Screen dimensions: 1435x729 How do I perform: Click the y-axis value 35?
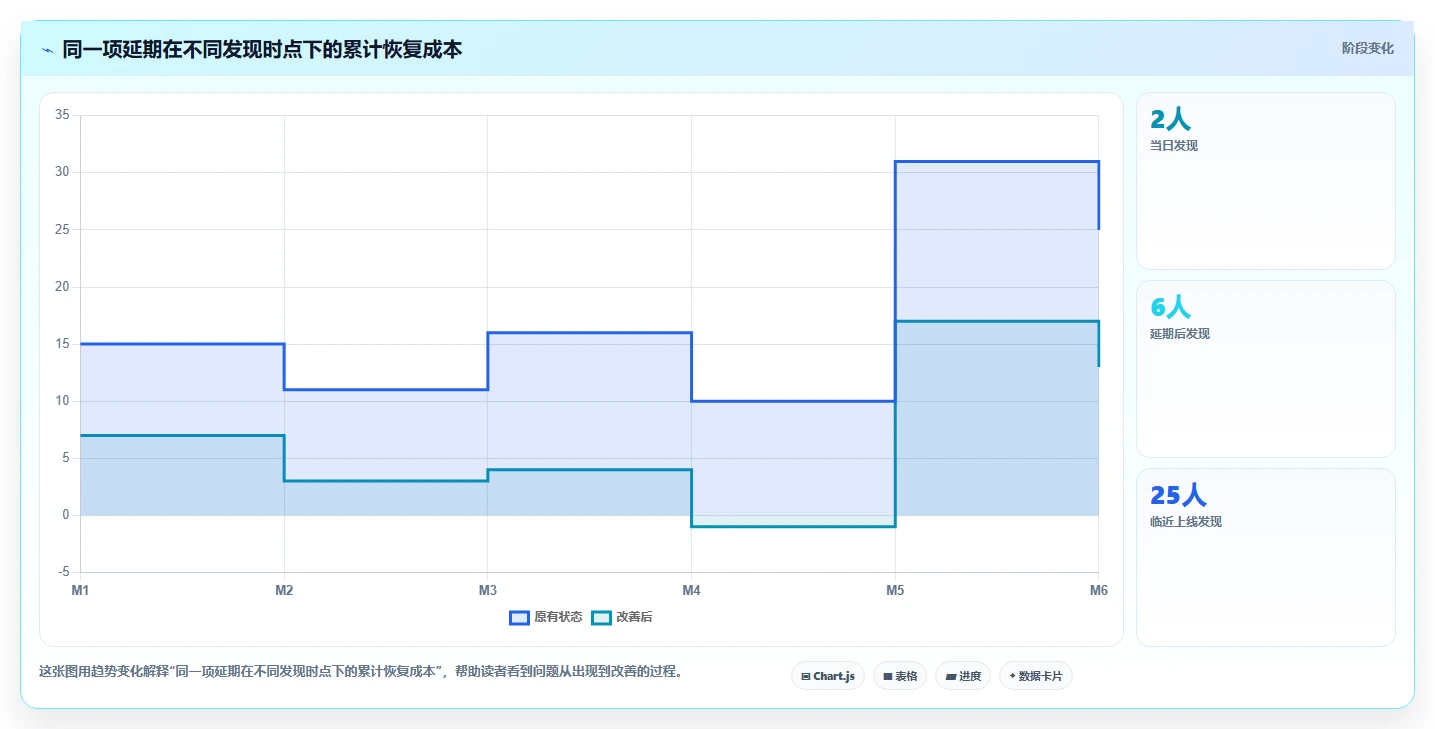coord(62,115)
